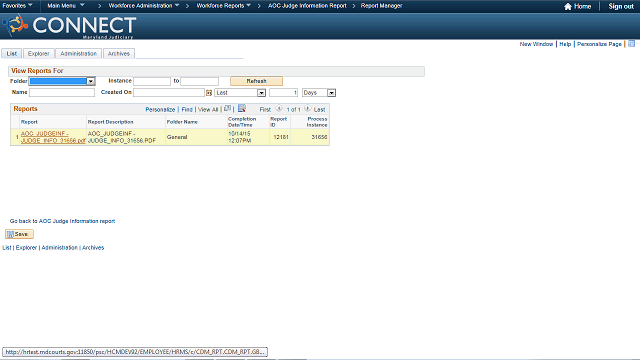Sort by Report column header
640x360 pixels.
pos(29,122)
